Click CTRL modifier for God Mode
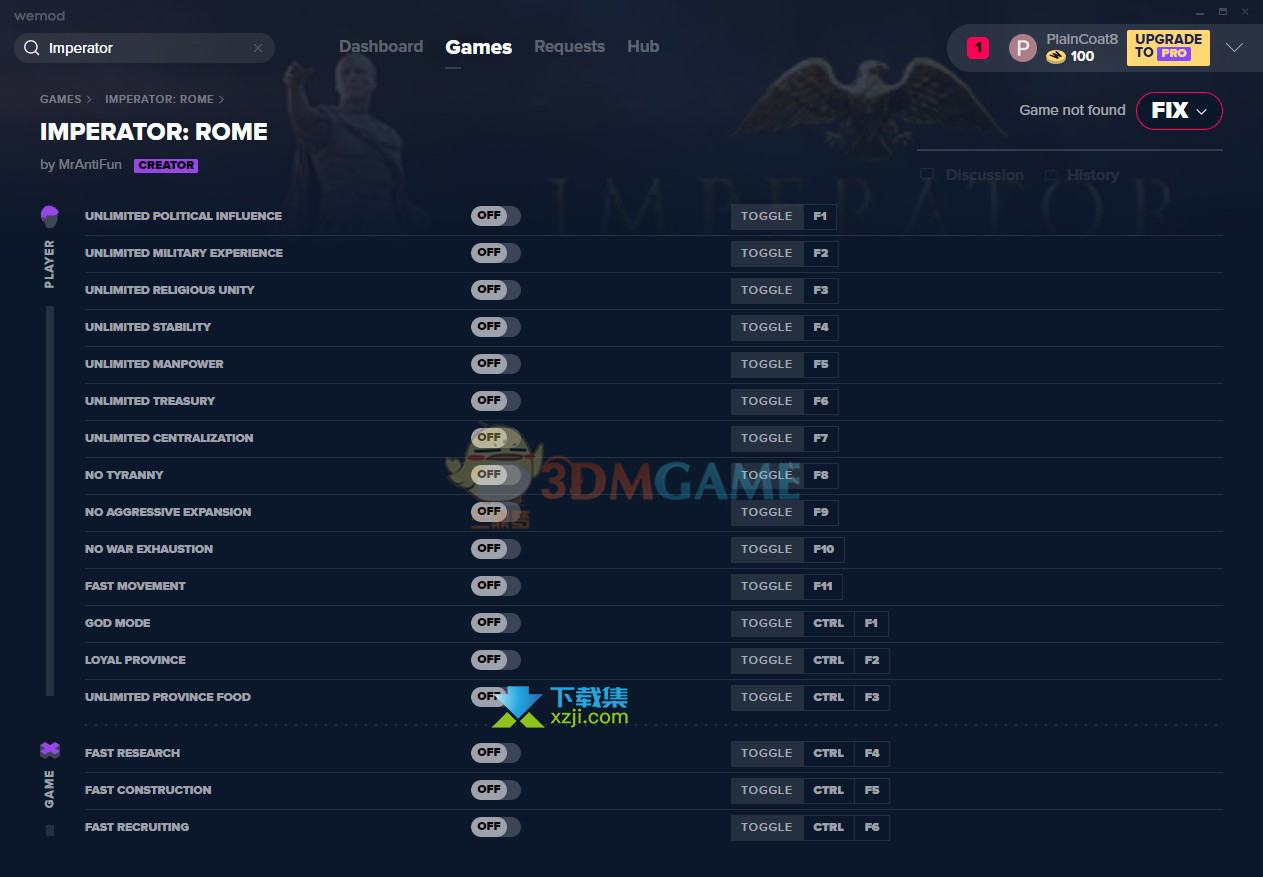This screenshot has height=877, width=1263. click(829, 623)
